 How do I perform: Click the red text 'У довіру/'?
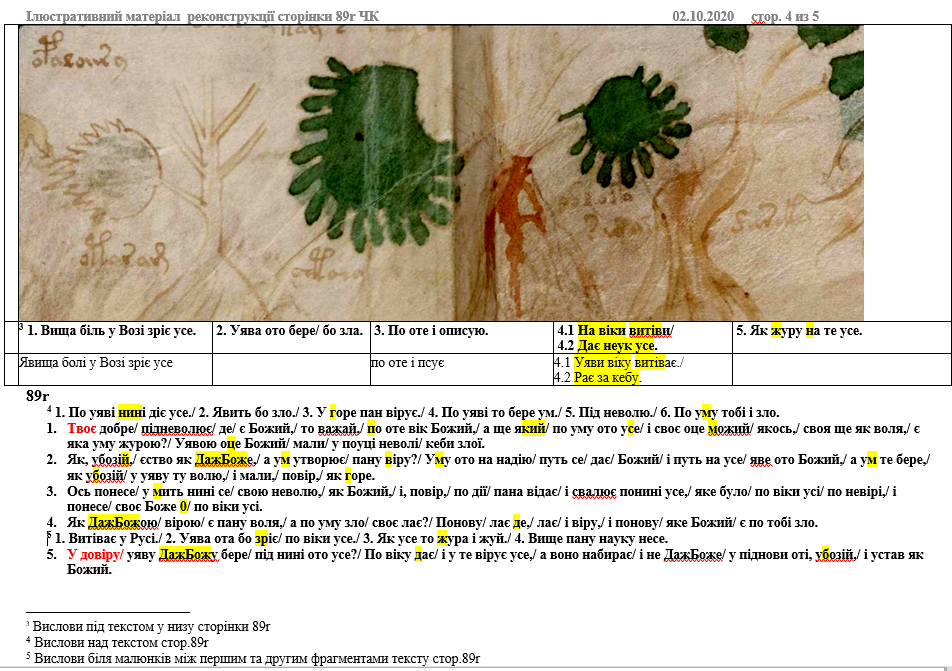click(x=95, y=554)
